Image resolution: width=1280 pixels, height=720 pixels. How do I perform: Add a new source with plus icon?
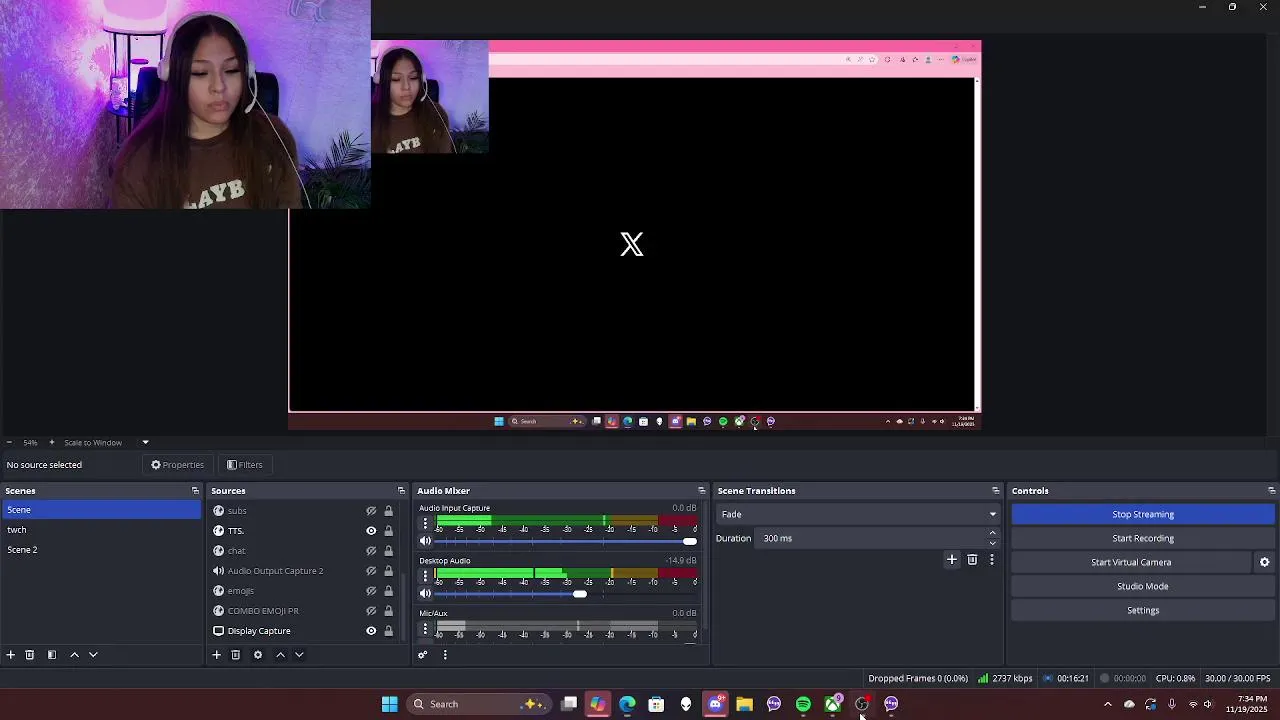tap(216, 655)
